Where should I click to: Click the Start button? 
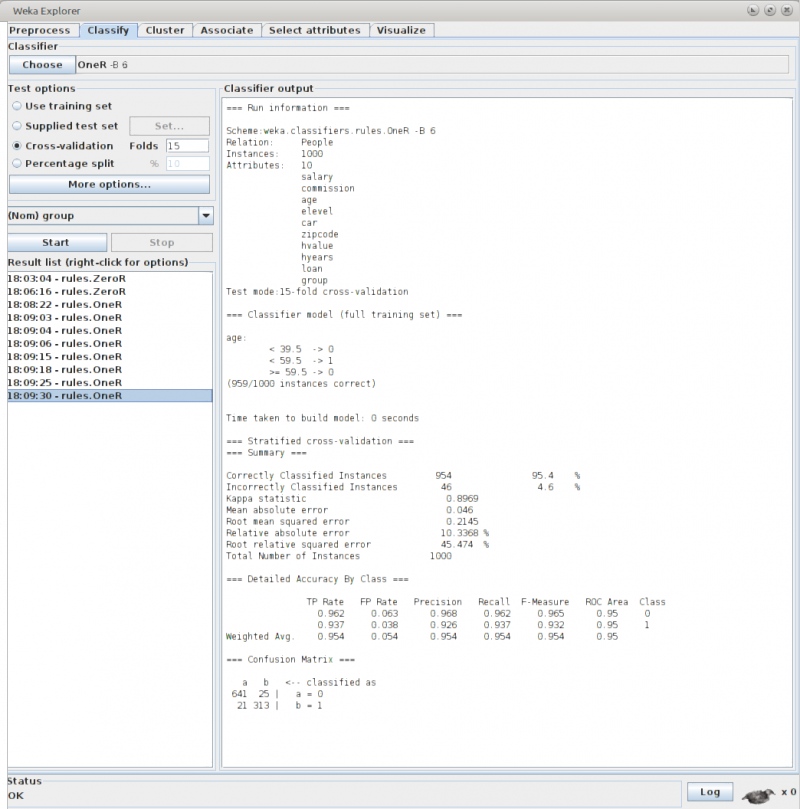coord(57,242)
